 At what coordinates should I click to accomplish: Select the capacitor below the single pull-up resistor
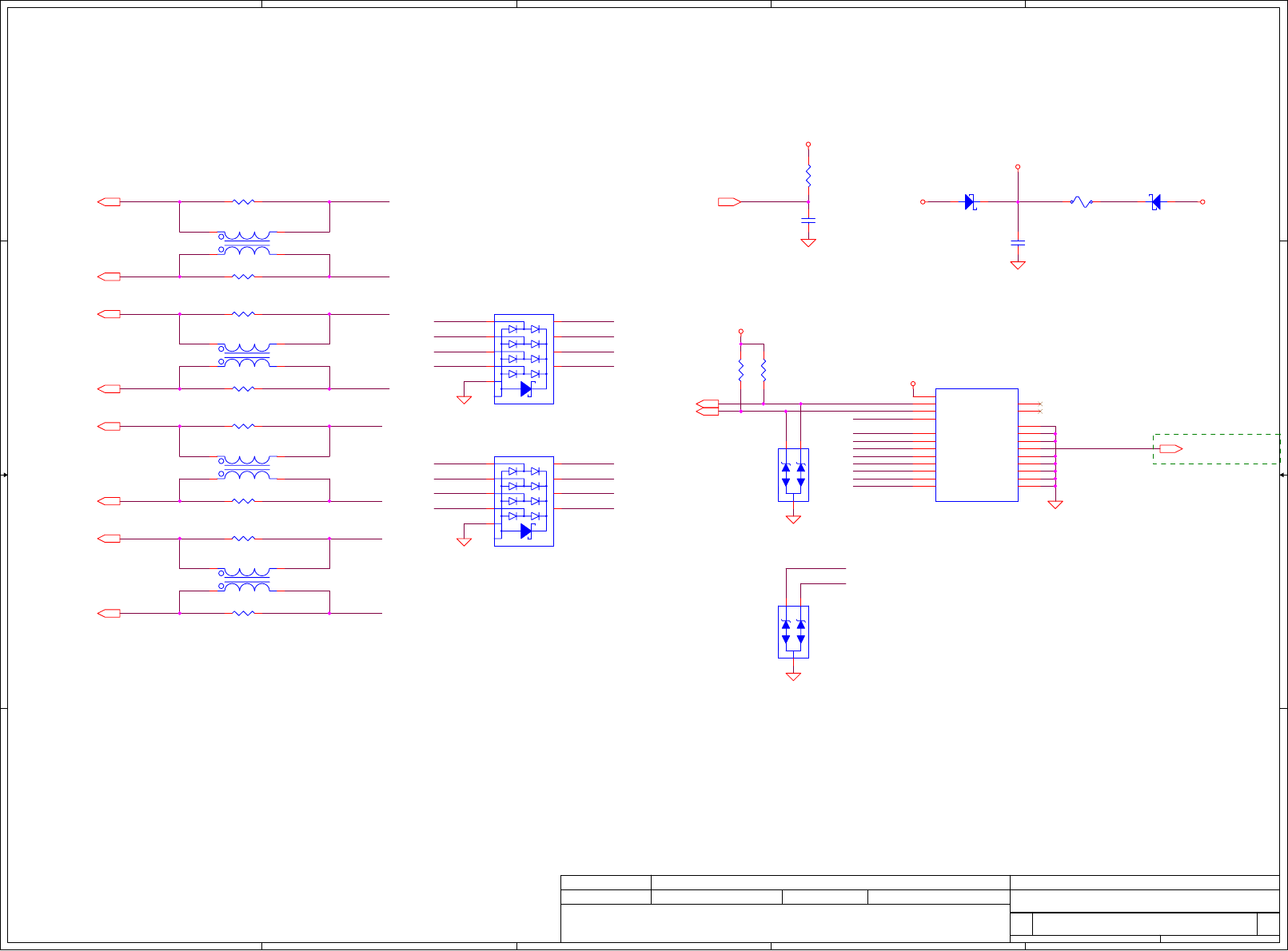point(808,219)
